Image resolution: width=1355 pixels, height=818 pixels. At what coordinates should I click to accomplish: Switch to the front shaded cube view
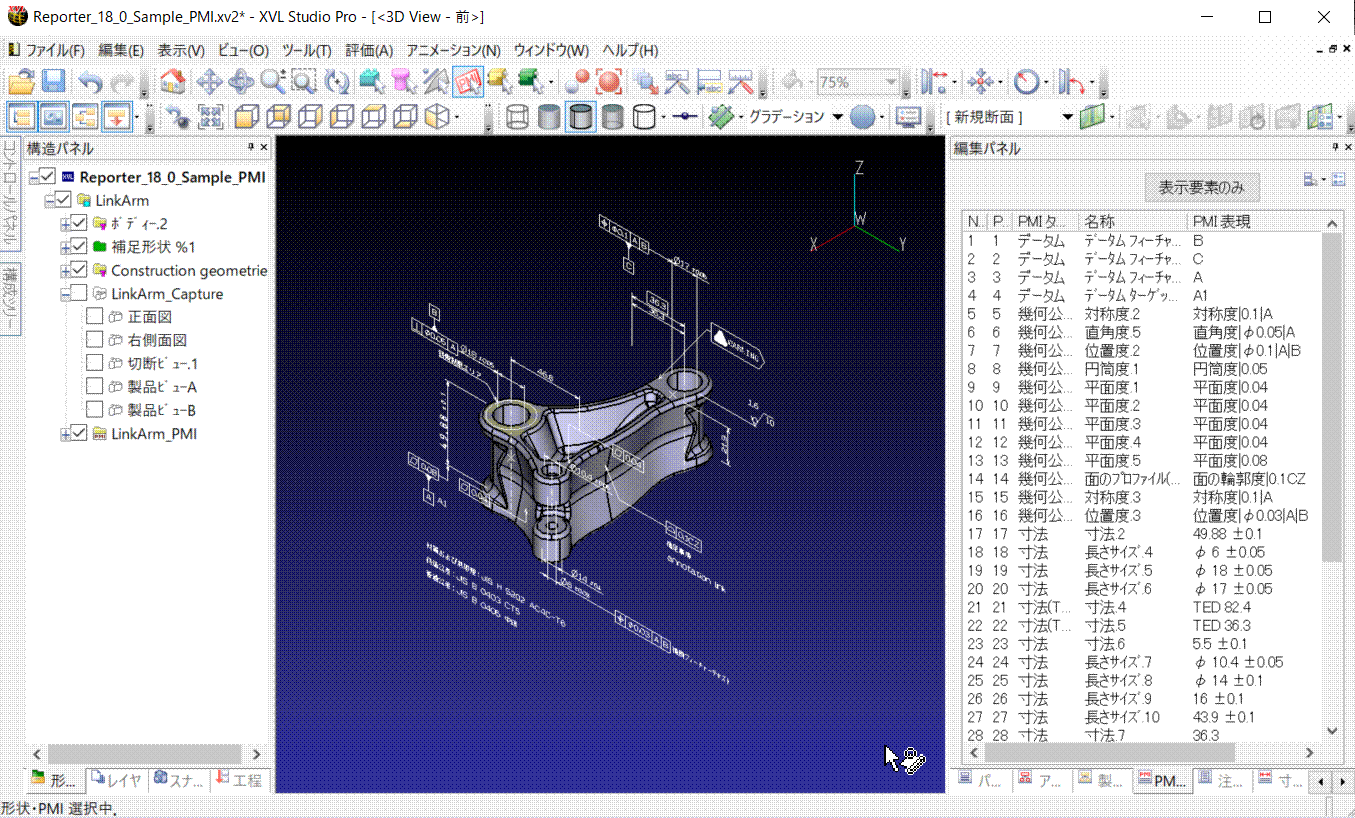247,117
